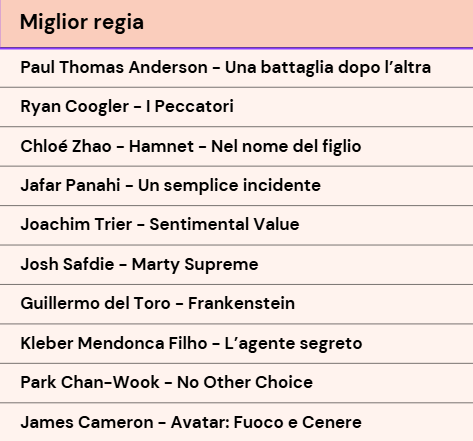Click the L'agente segreto title
The width and height of the screenshot is (473, 441).
click(293, 344)
